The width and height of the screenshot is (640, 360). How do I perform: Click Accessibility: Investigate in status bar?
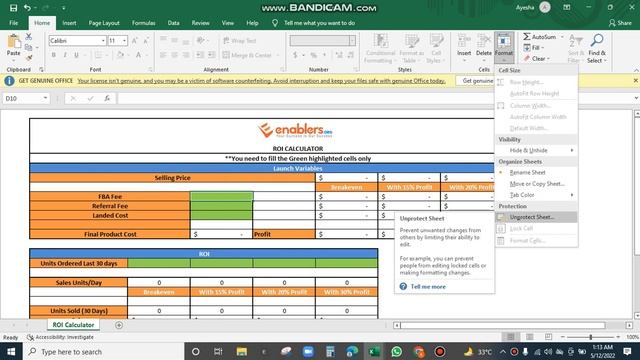(x=60, y=337)
